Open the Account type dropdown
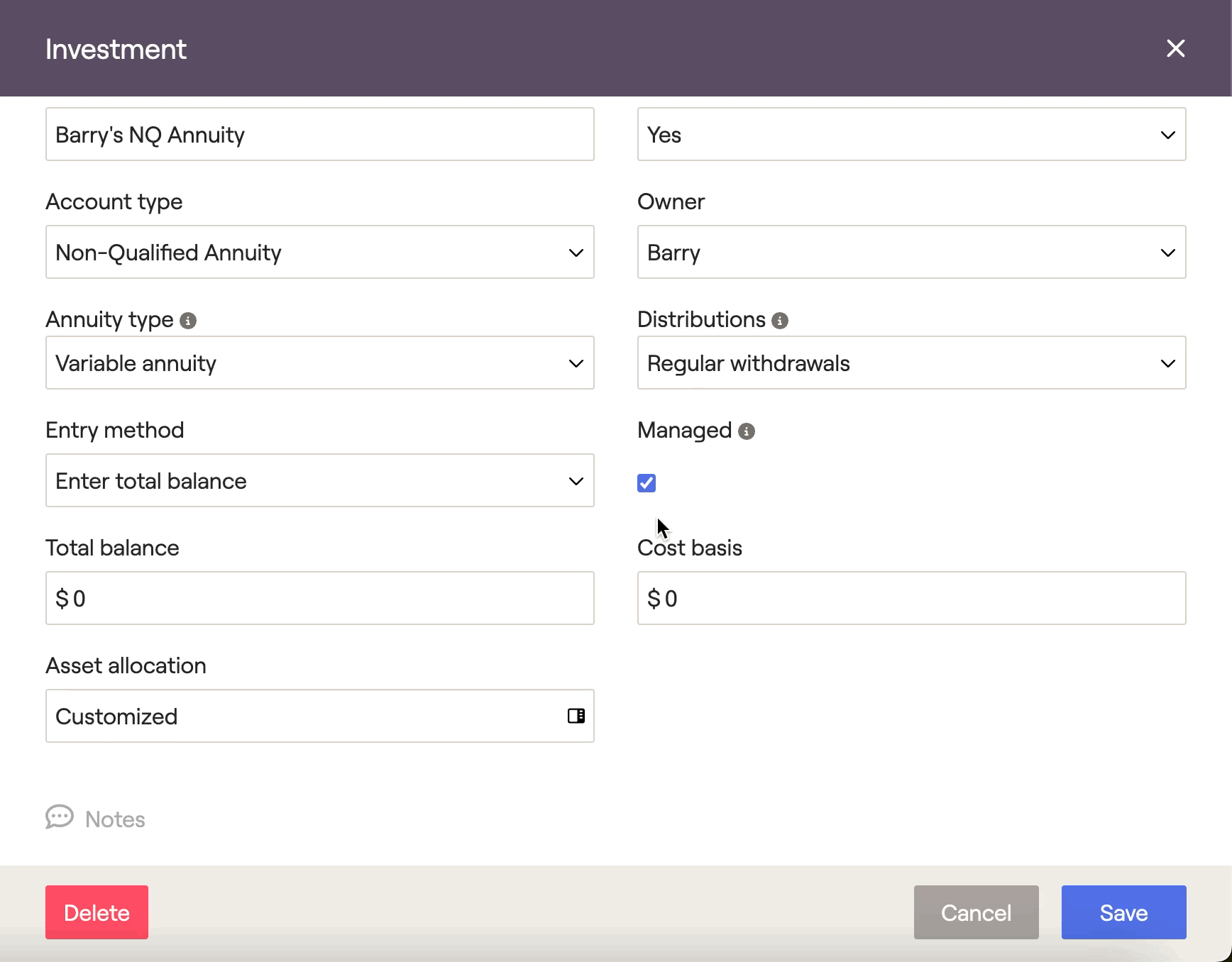This screenshot has height=962, width=1232. 319,253
